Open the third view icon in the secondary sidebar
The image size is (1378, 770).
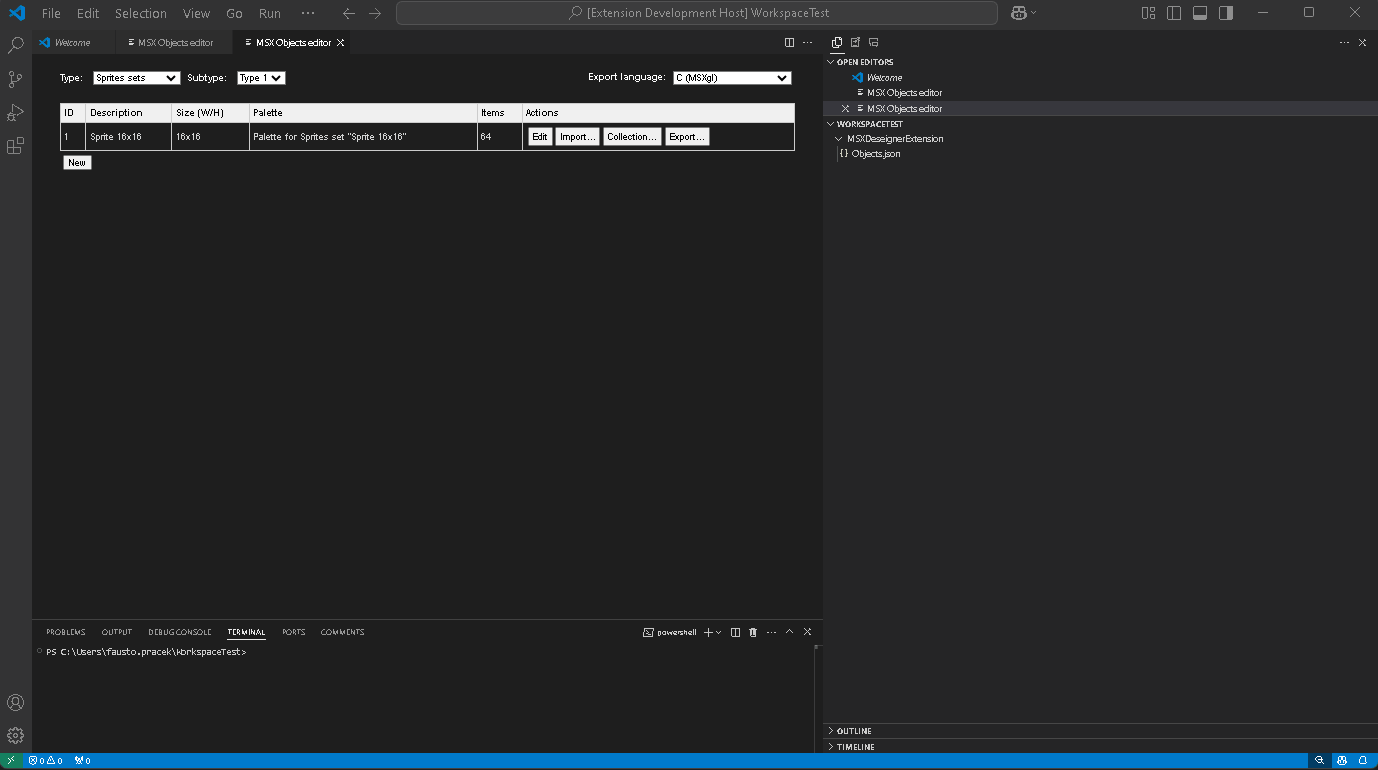[873, 43]
